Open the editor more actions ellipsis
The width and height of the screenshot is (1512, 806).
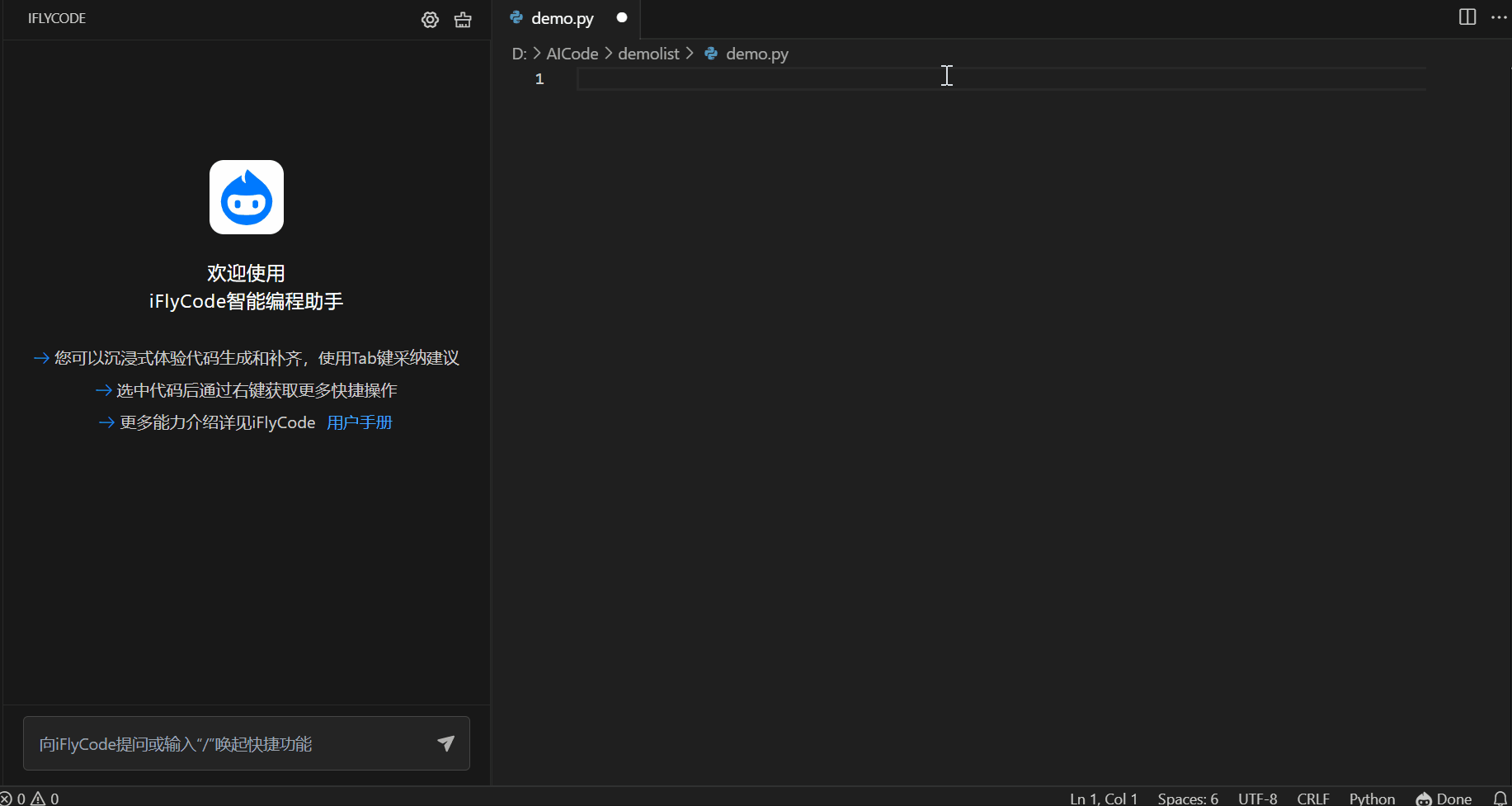coord(1498,17)
